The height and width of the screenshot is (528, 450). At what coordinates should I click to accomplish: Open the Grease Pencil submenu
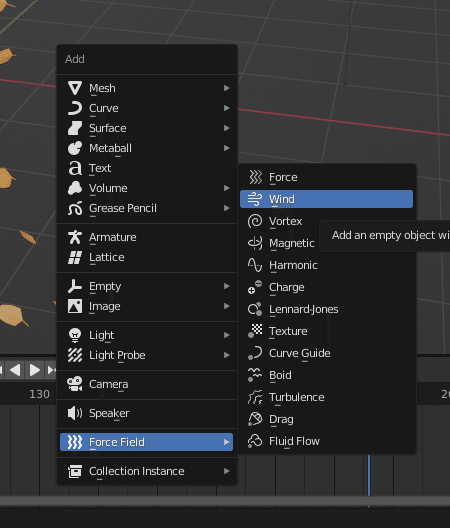click(147, 208)
